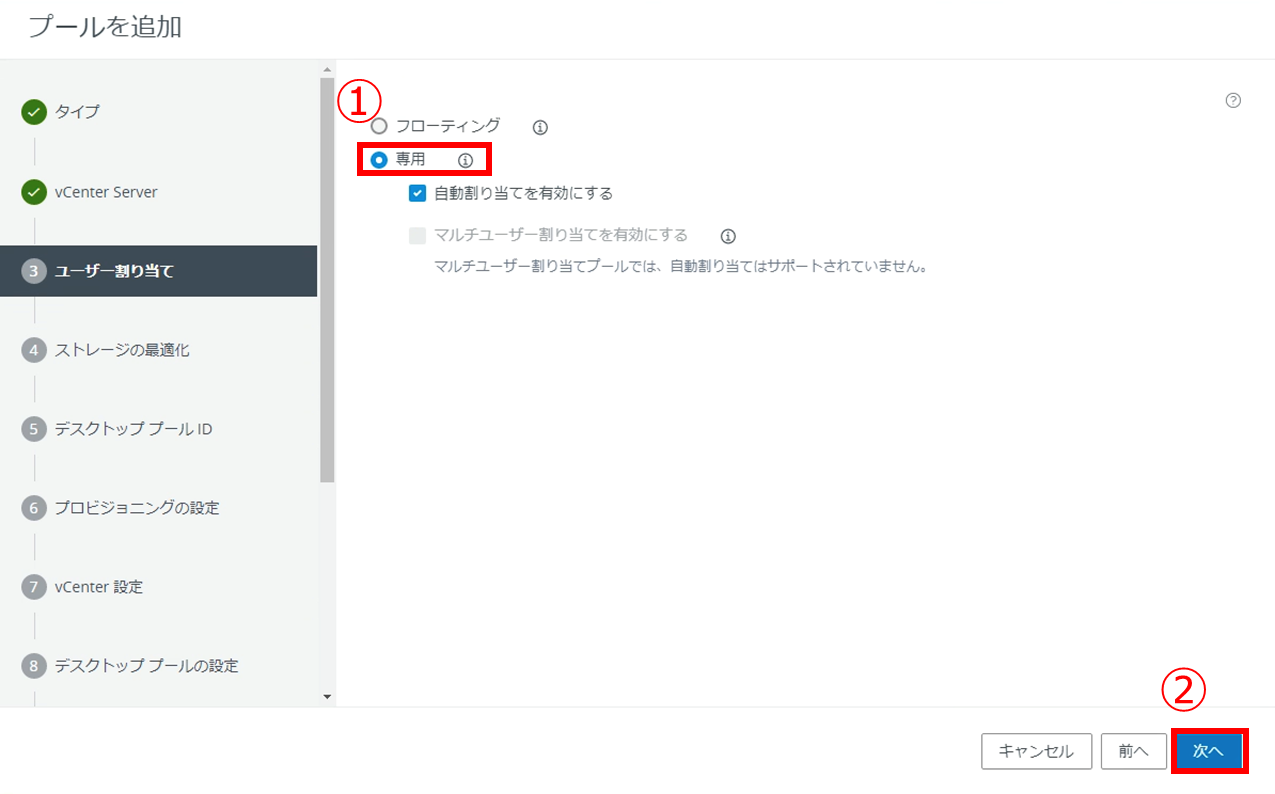Click step 4 number circle icon

tap(34, 350)
